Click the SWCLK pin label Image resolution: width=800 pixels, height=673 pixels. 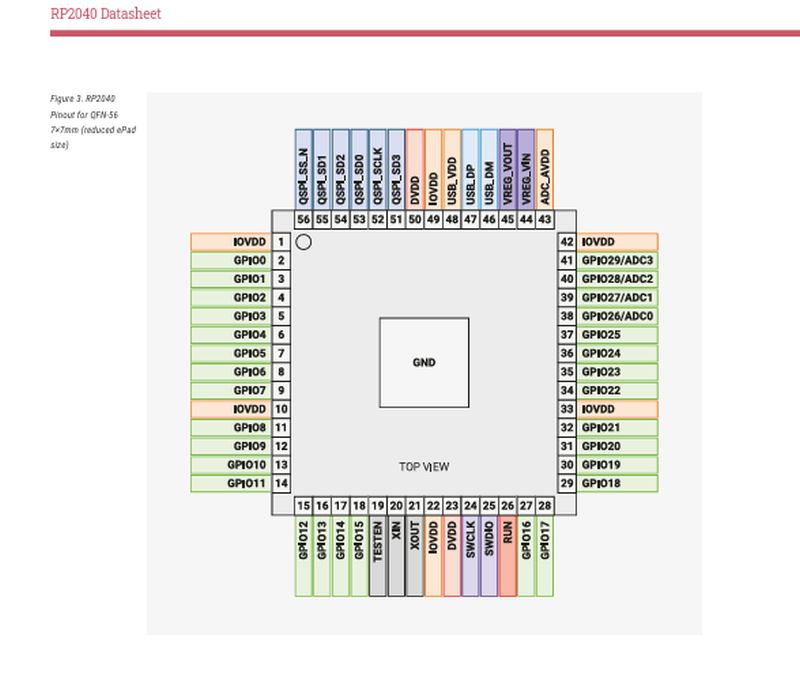pyautogui.click(x=470, y=556)
